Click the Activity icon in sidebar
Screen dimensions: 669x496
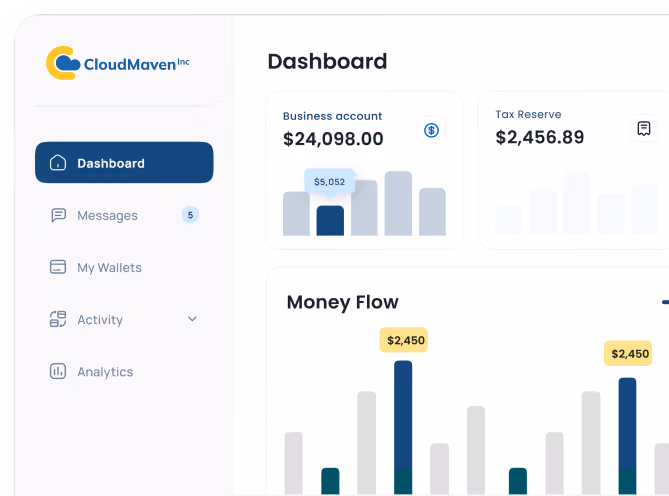pyautogui.click(x=58, y=319)
